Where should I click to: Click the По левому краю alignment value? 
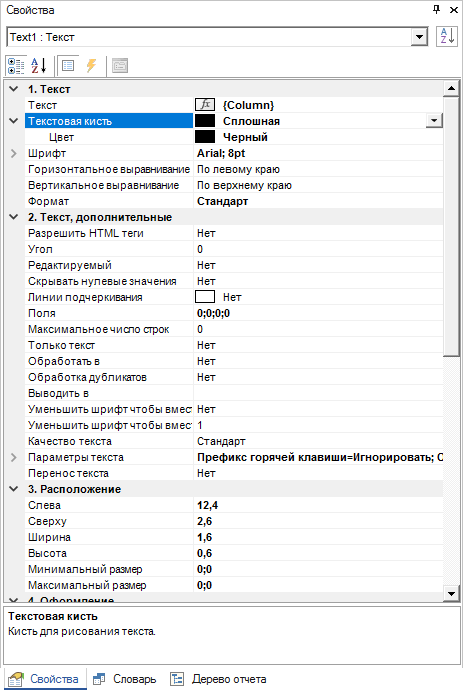coord(238,169)
